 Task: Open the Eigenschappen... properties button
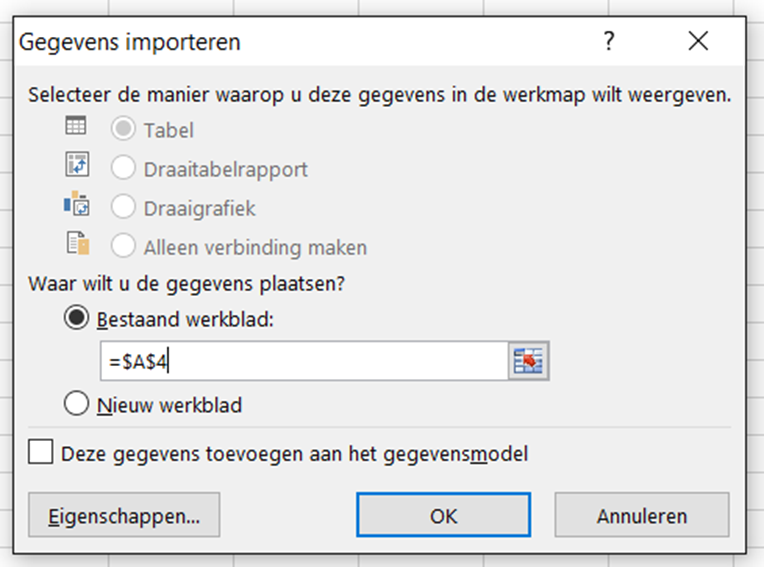tap(124, 515)
